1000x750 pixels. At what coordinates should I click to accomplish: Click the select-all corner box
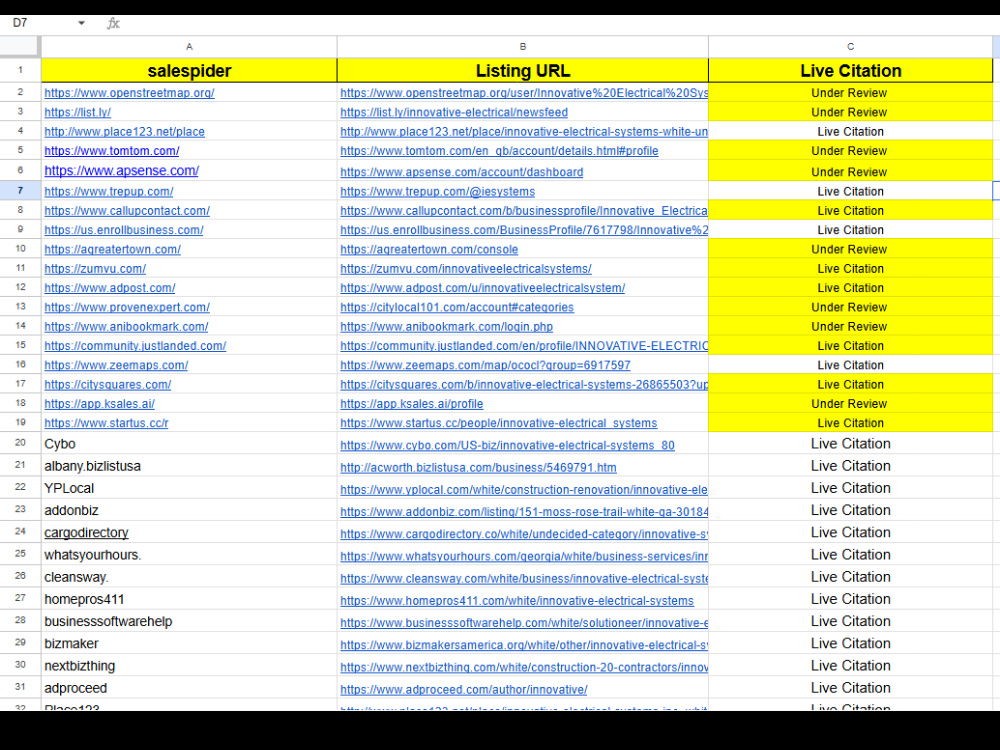pyautogui.click(x=20, y=47)
